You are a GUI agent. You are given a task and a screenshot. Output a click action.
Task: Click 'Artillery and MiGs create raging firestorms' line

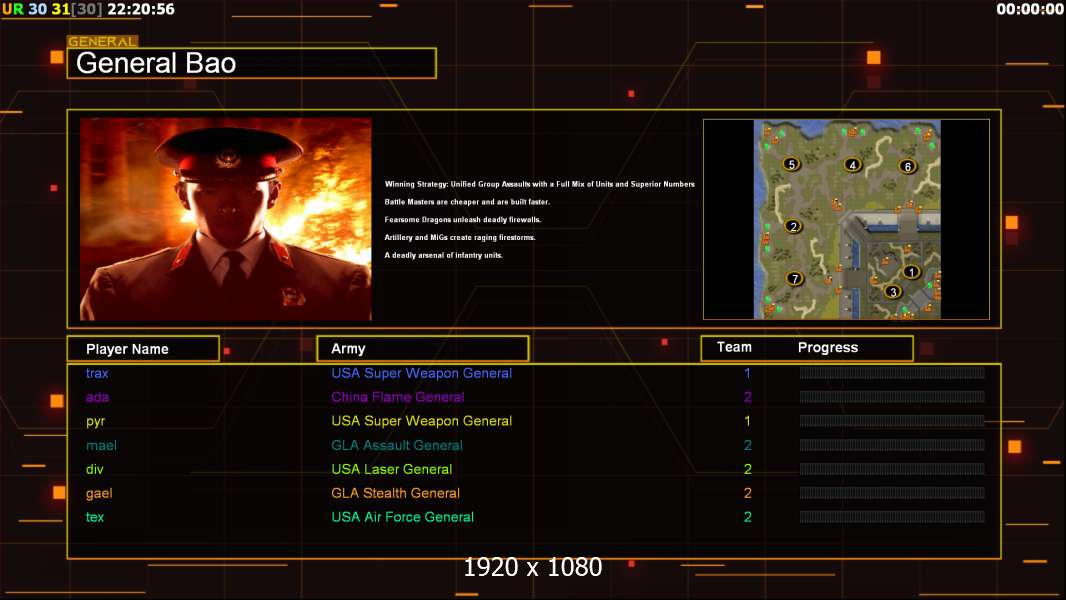[x=460, y=237]
